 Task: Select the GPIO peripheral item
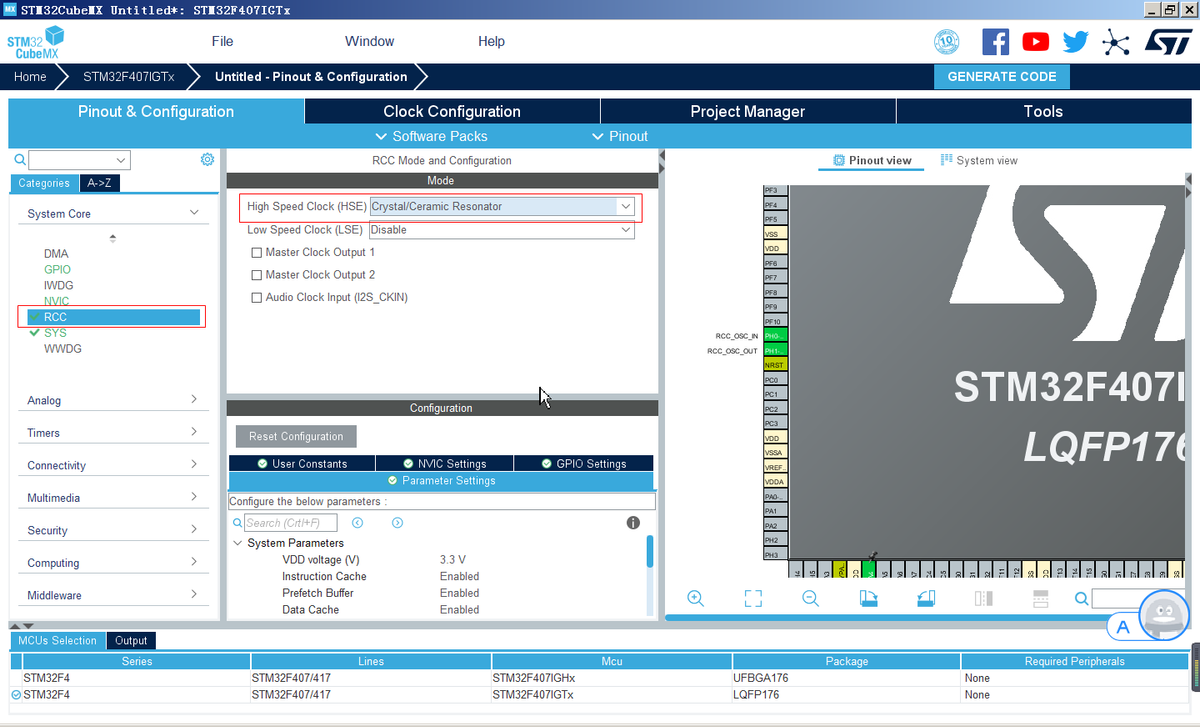[57, 270]
